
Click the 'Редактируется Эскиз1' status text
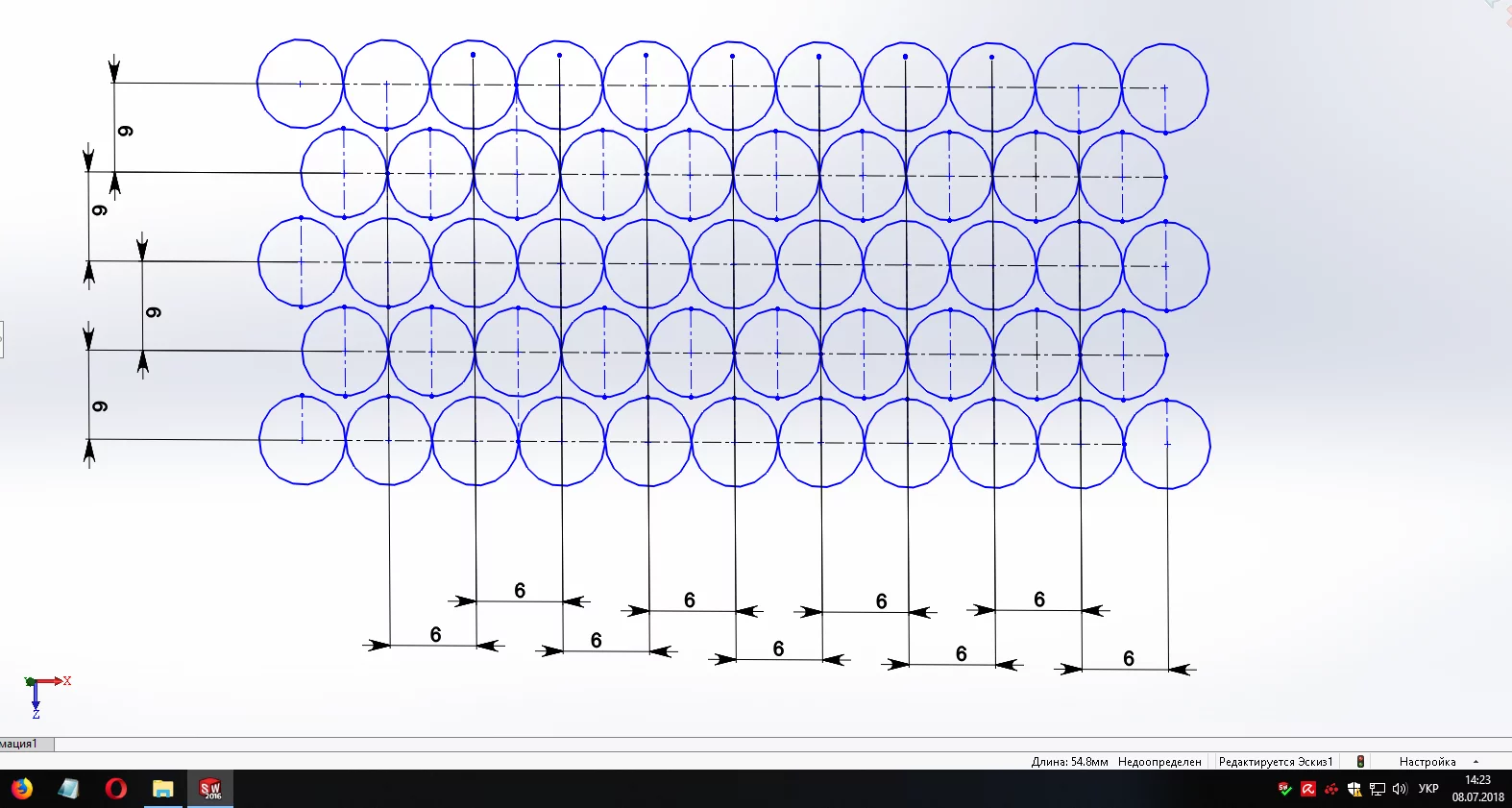[x=1276, y=762]
